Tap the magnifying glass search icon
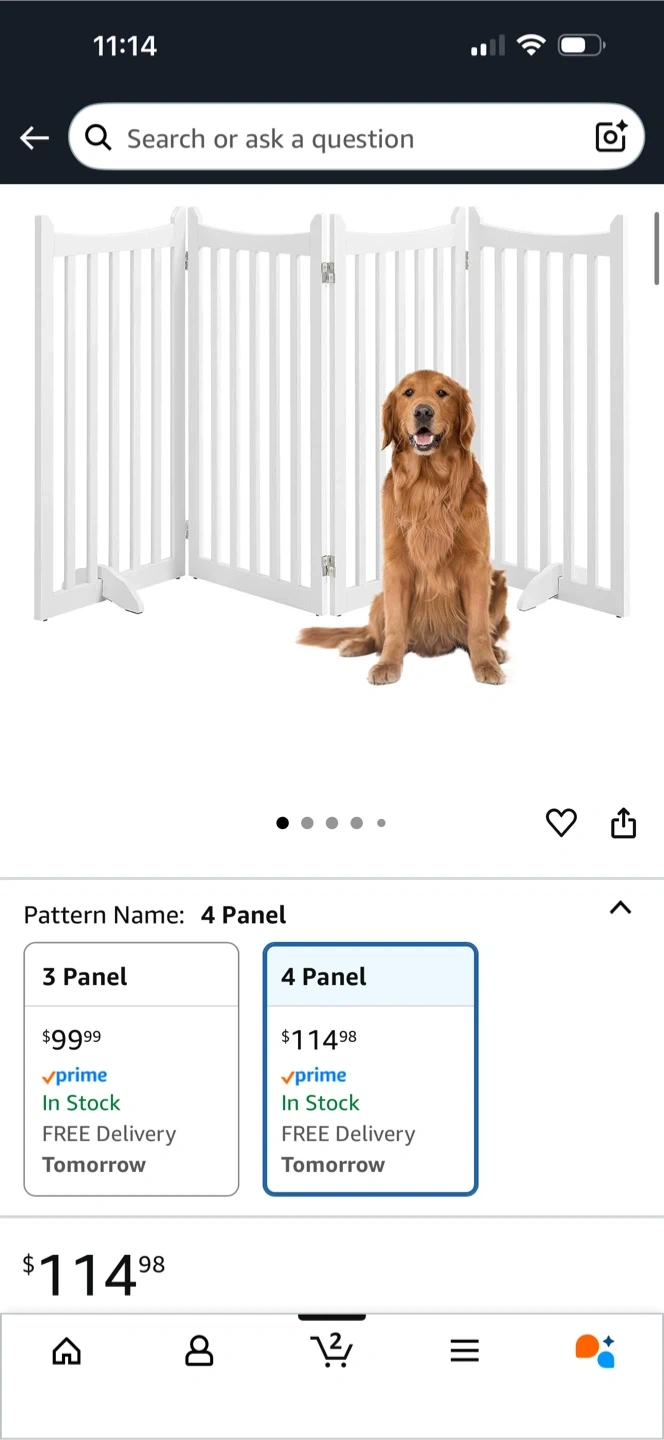The height and width of the screenshot is (1440, 664). tap(98, 138)
